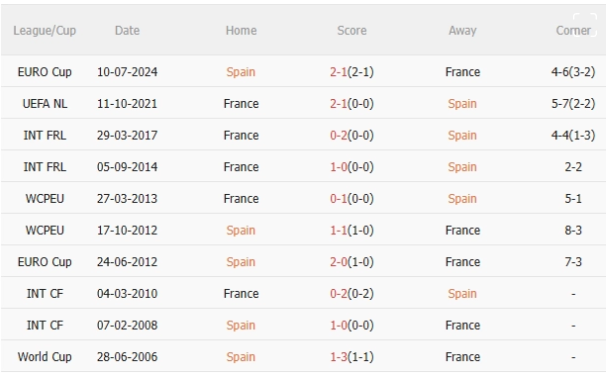Click France home team in UEFA NL row

click(241, 104)
